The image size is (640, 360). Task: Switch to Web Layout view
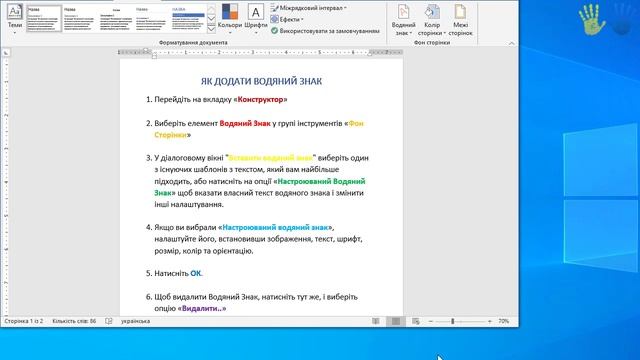pos(416,321)
